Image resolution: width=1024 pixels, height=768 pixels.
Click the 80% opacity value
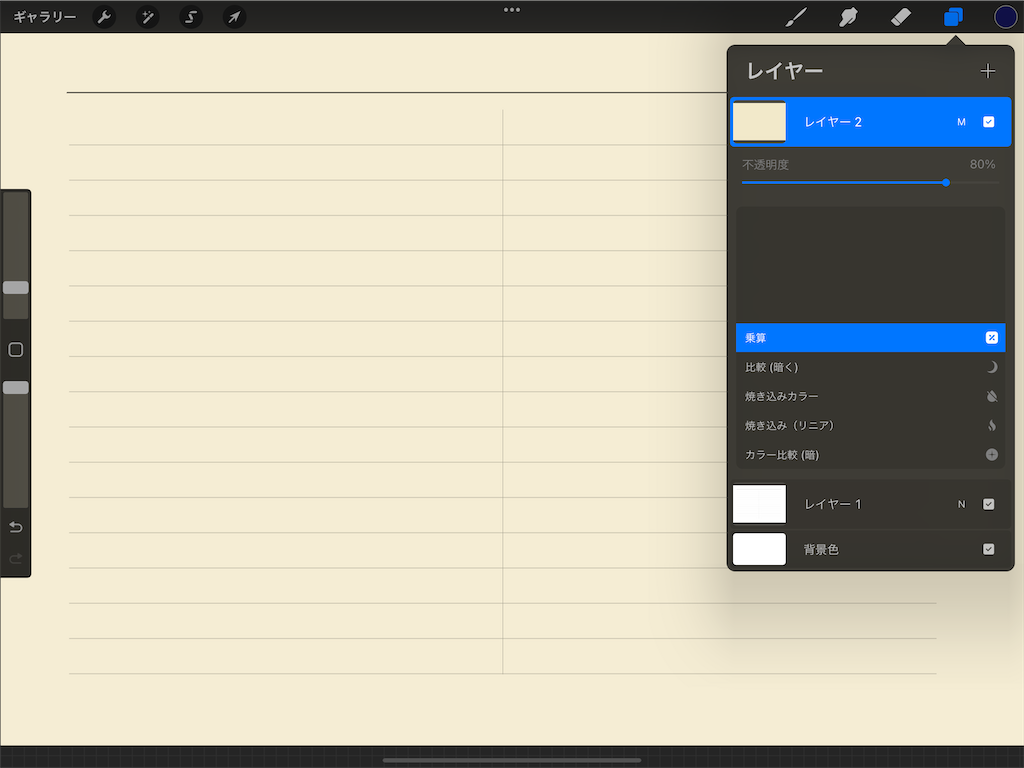click(982, 165)
